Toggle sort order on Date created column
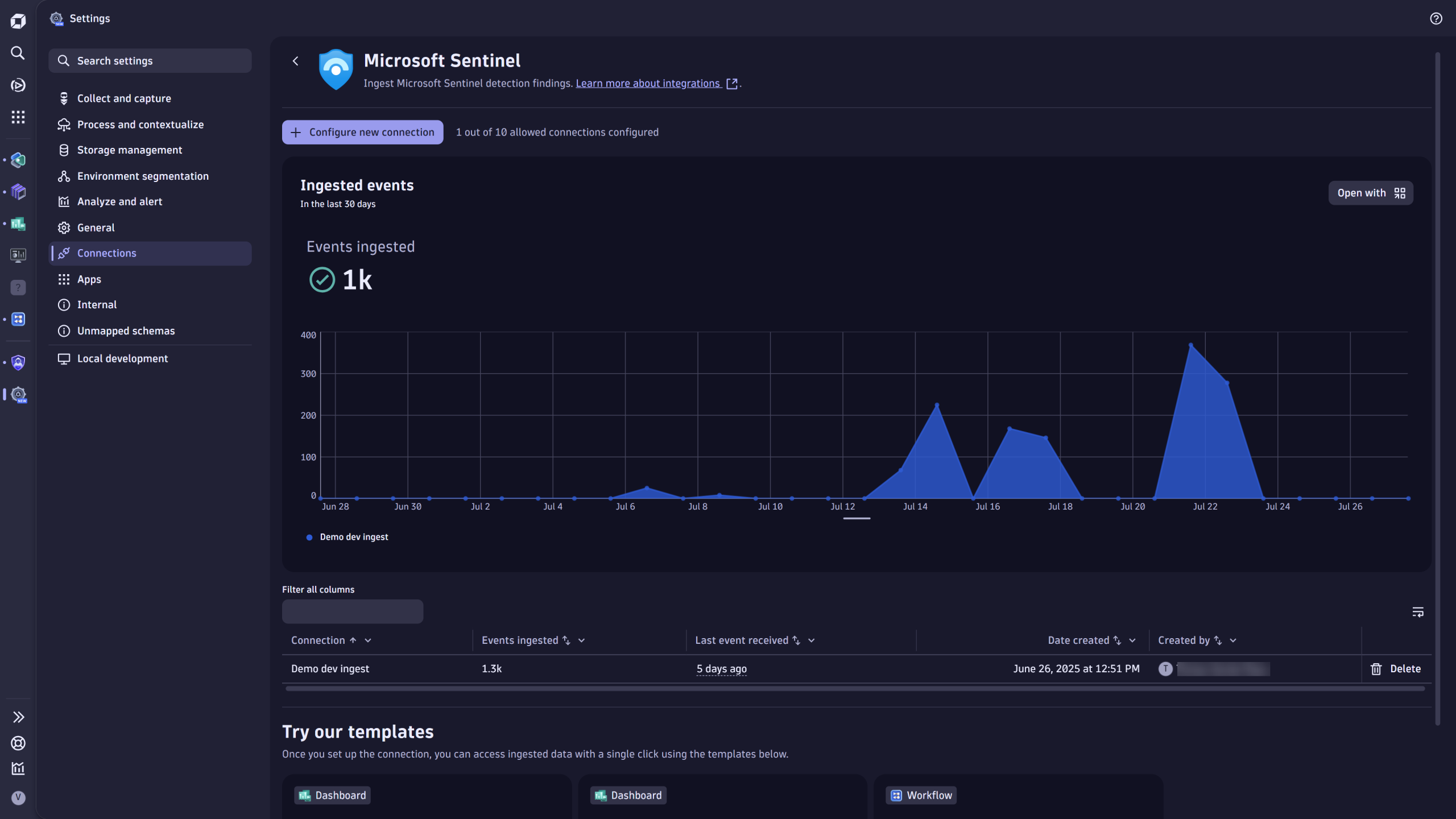Viewport: 1456px width, 819px height. coord(1118,640)
